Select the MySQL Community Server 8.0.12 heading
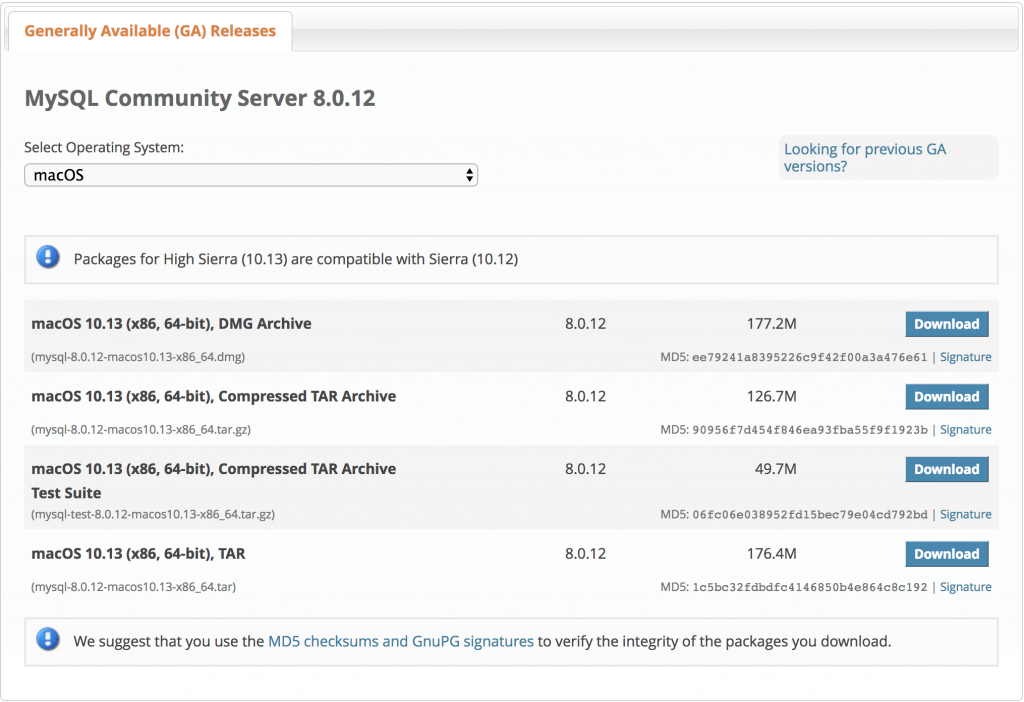The width and height of the screenshot is (1024, 702). click(x=200, y=98)
